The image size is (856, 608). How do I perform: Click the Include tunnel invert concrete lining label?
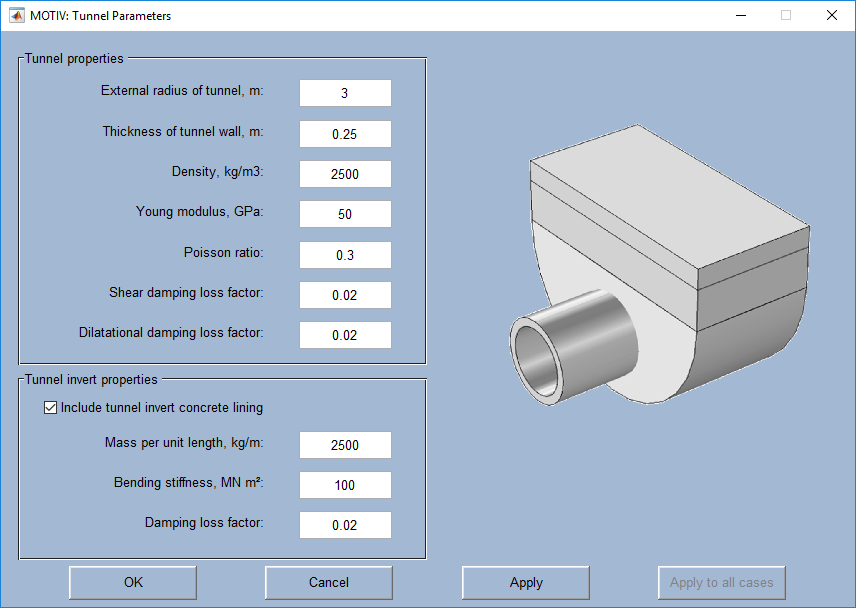point(162,408)
